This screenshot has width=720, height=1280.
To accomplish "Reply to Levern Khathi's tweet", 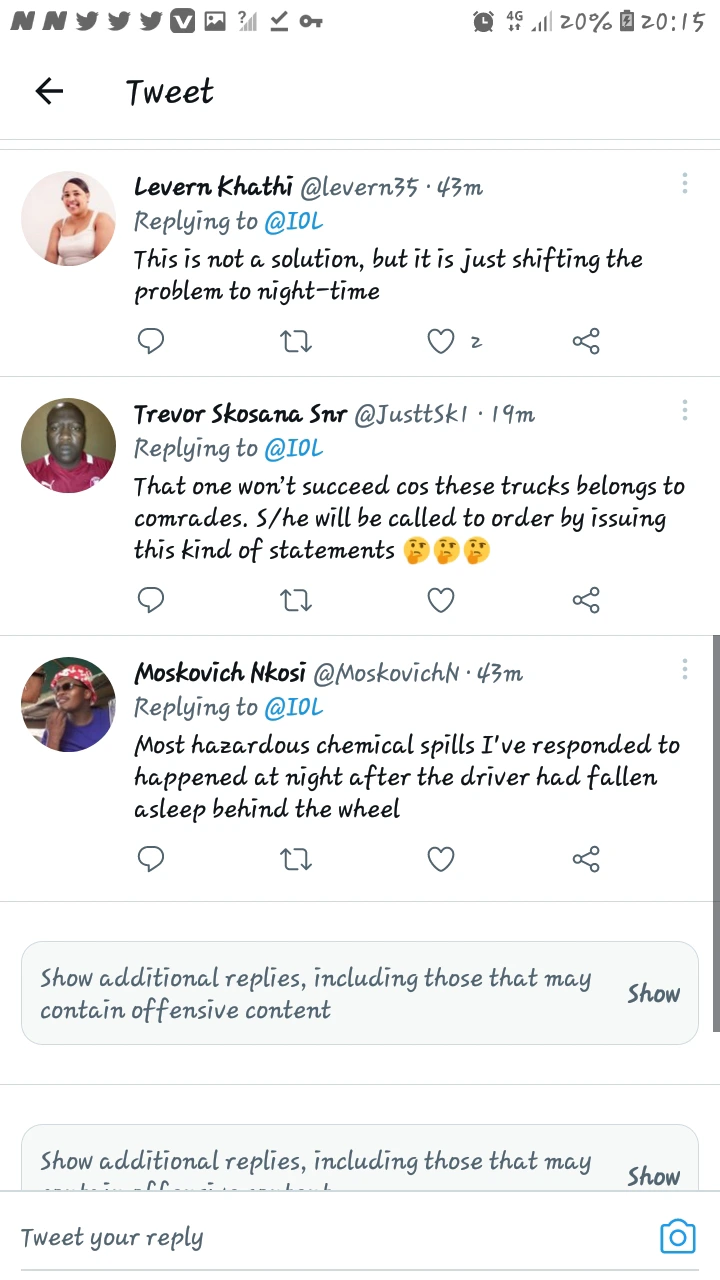I will pos(150,342).
